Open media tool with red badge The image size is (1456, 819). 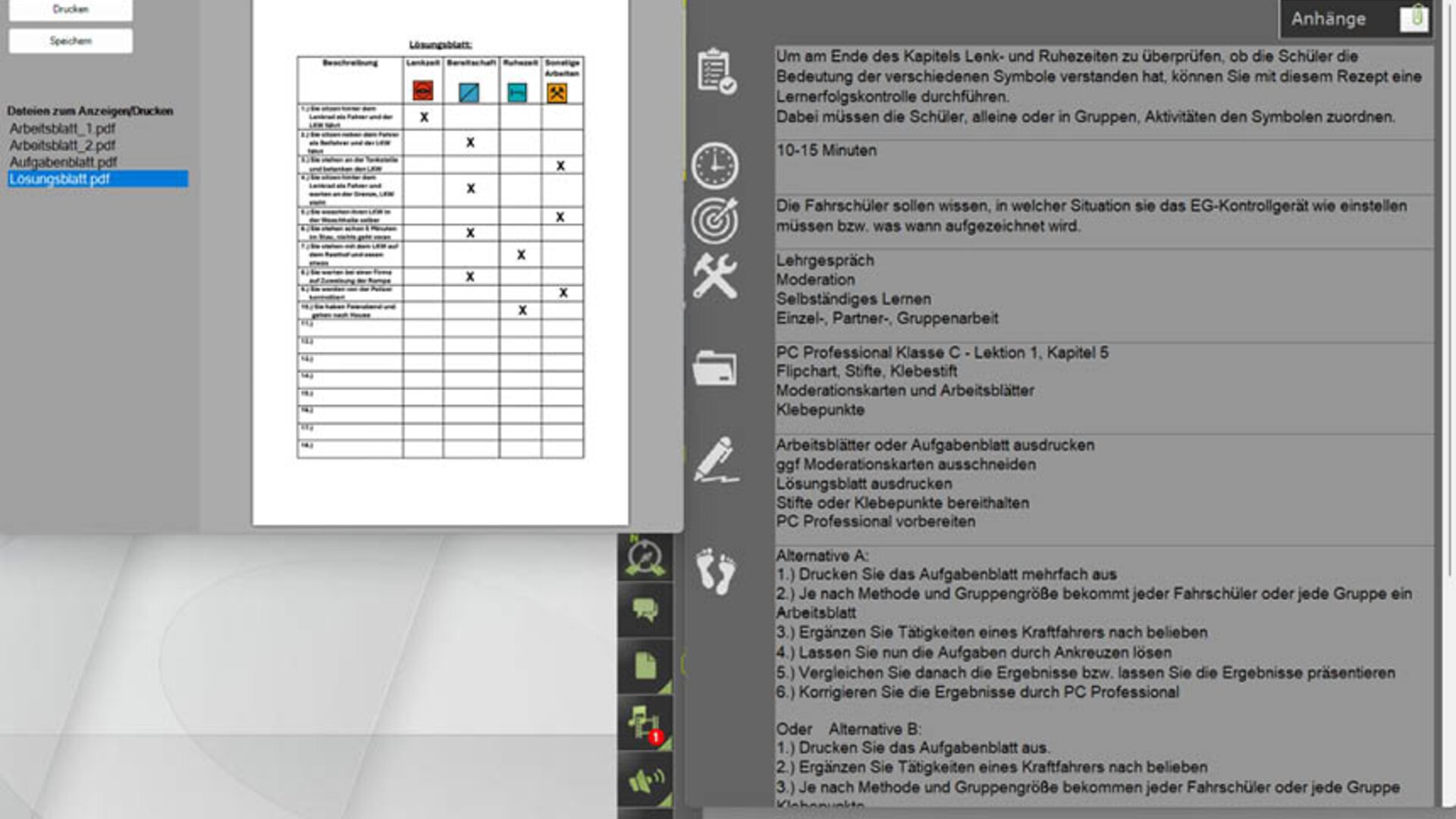[x=645, y=723]
